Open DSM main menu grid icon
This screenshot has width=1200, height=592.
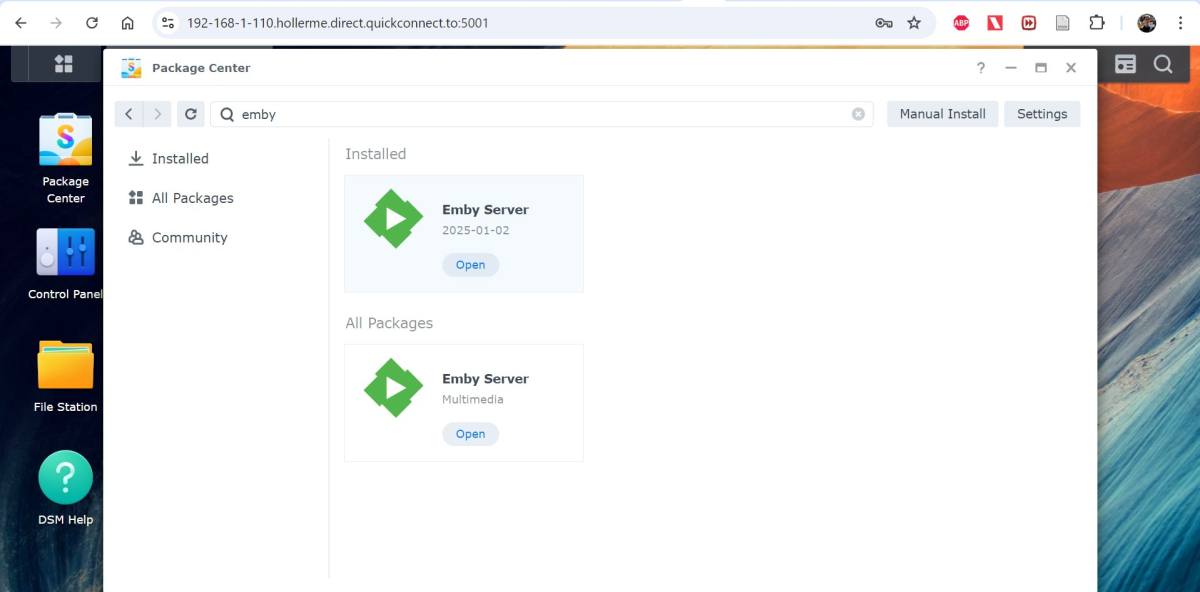(x=64, y=64)
